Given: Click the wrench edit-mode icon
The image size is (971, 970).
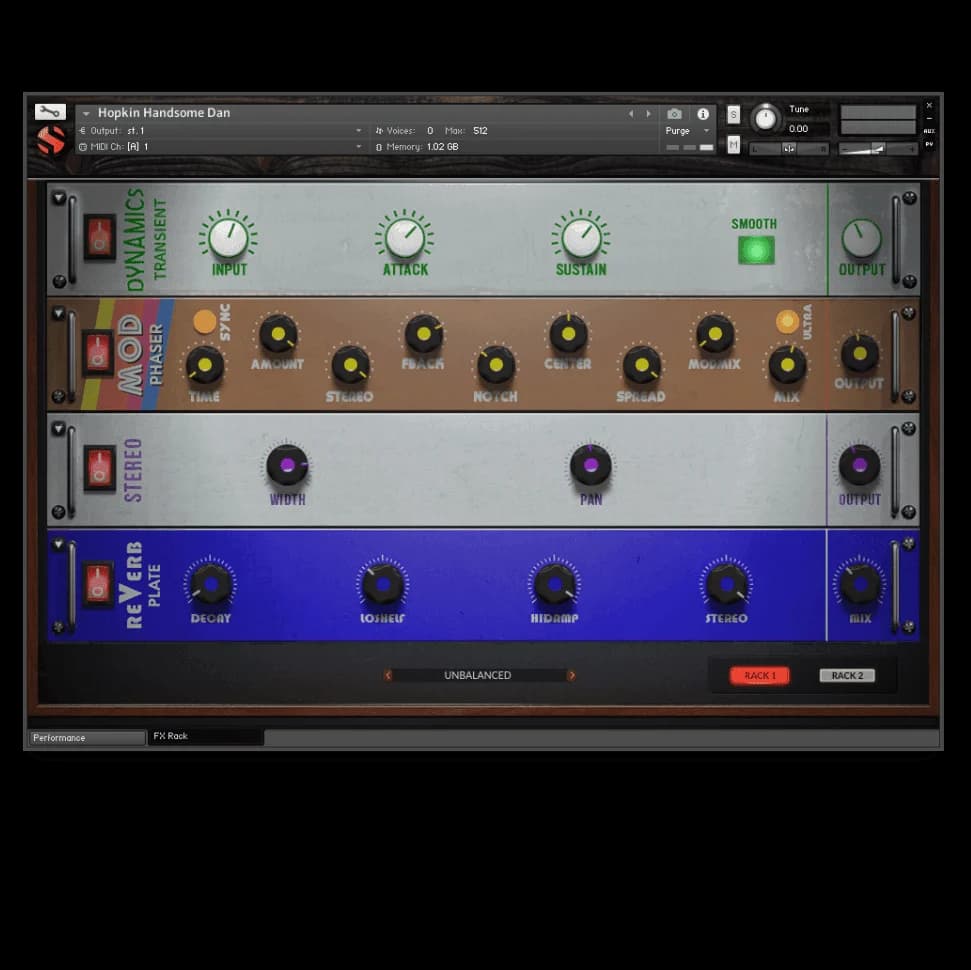Looking at the screenshot, I should (x=50, y=112).
